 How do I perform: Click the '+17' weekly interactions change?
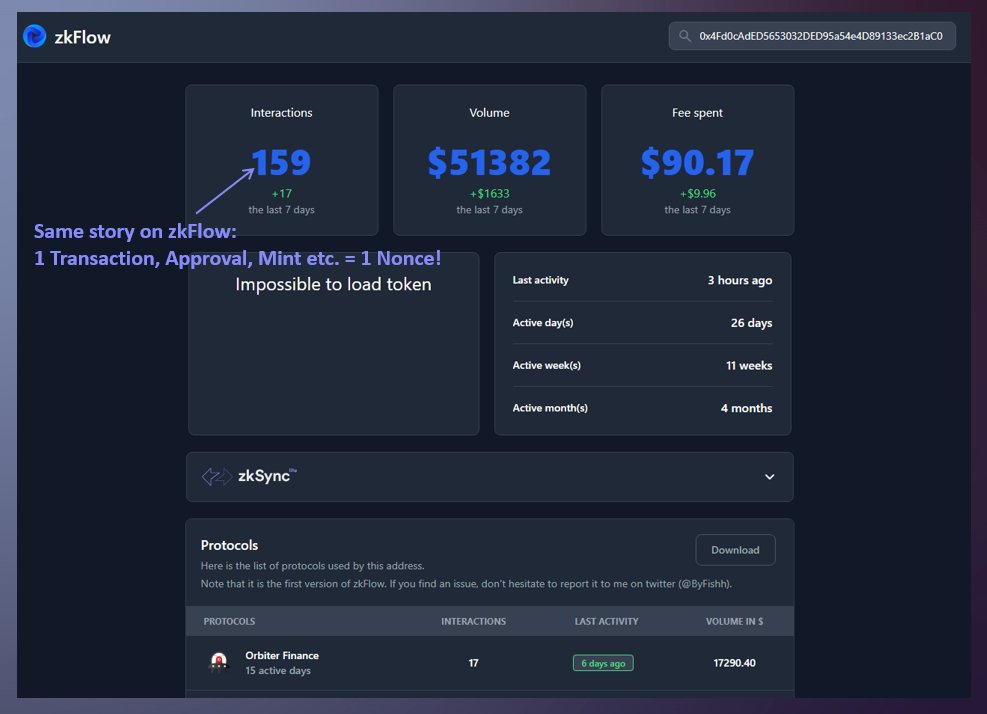[281, 193]
